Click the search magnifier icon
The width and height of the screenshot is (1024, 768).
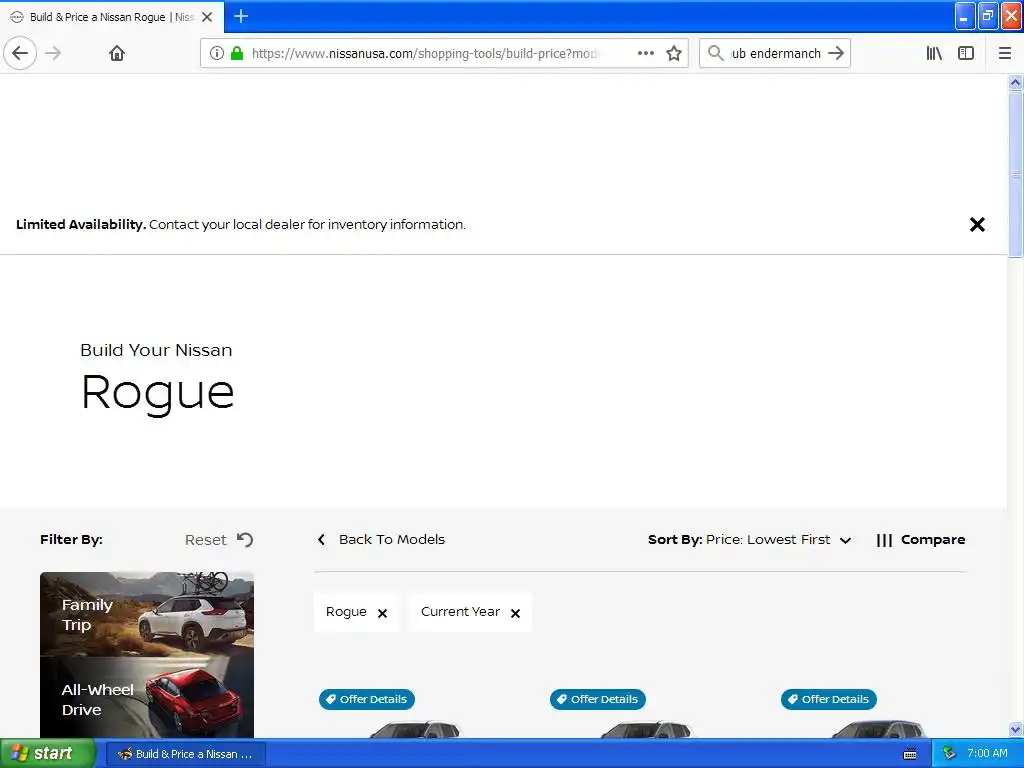pyautogui.click(x=716, y=53)
